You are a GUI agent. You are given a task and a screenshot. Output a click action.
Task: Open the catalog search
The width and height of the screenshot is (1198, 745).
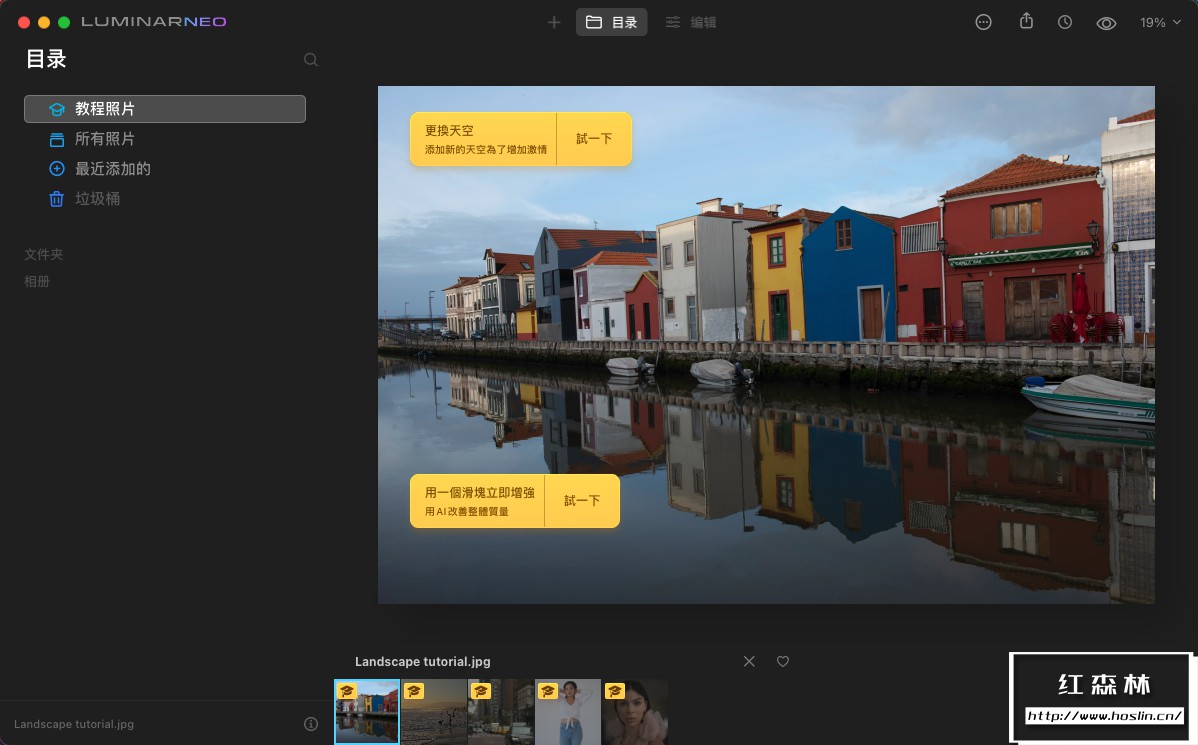[x=310, y=59]
